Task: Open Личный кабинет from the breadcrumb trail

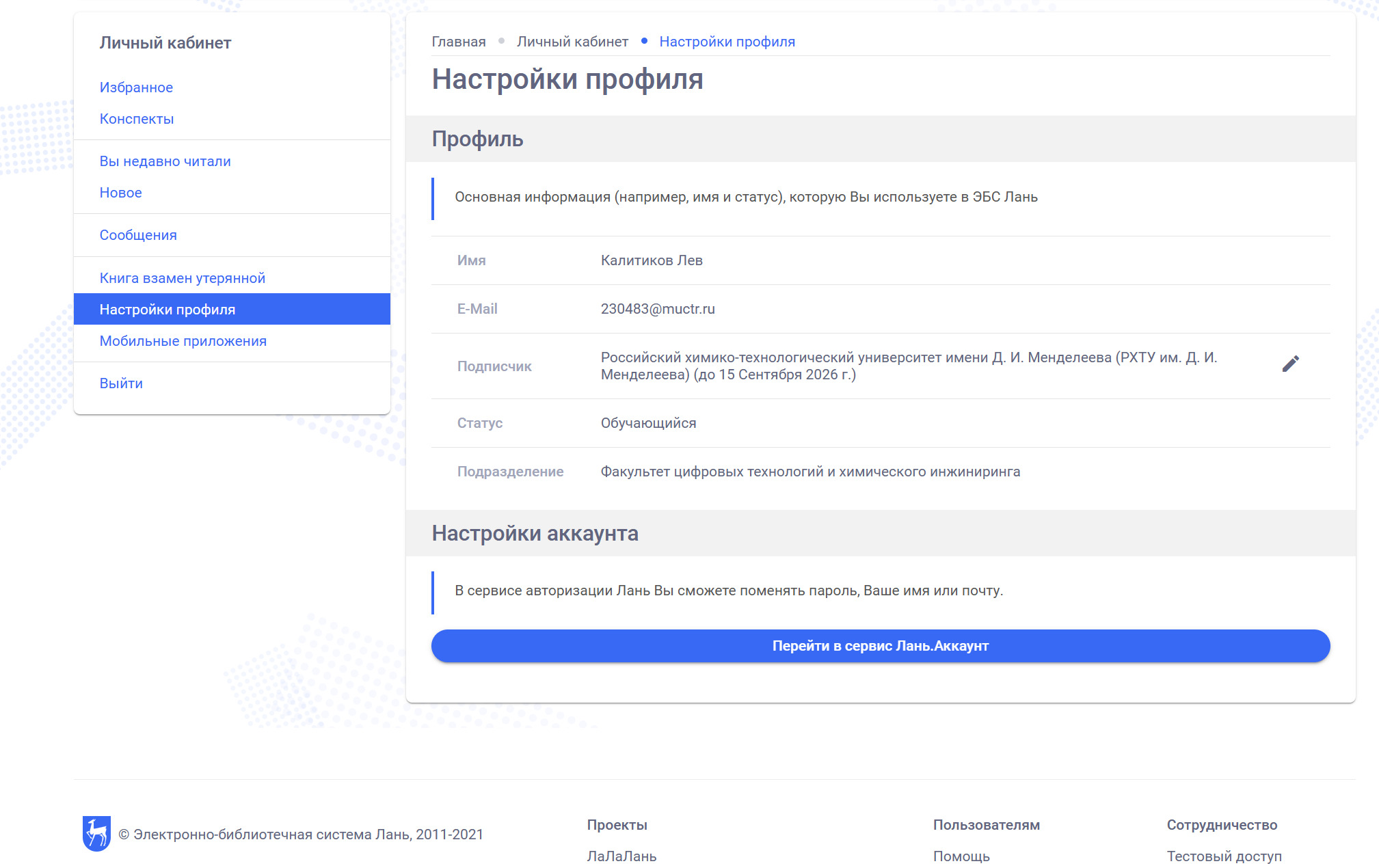Action: coord(572,41)
